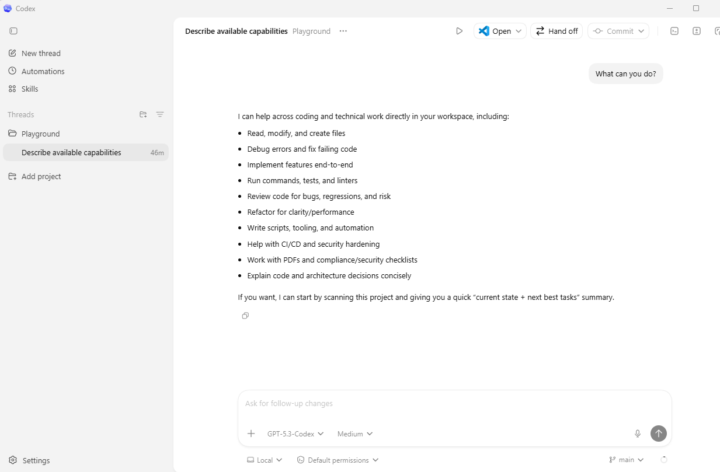Click the add new project folder icon beside Threads

pyautogui.click(x=143, y=115)
